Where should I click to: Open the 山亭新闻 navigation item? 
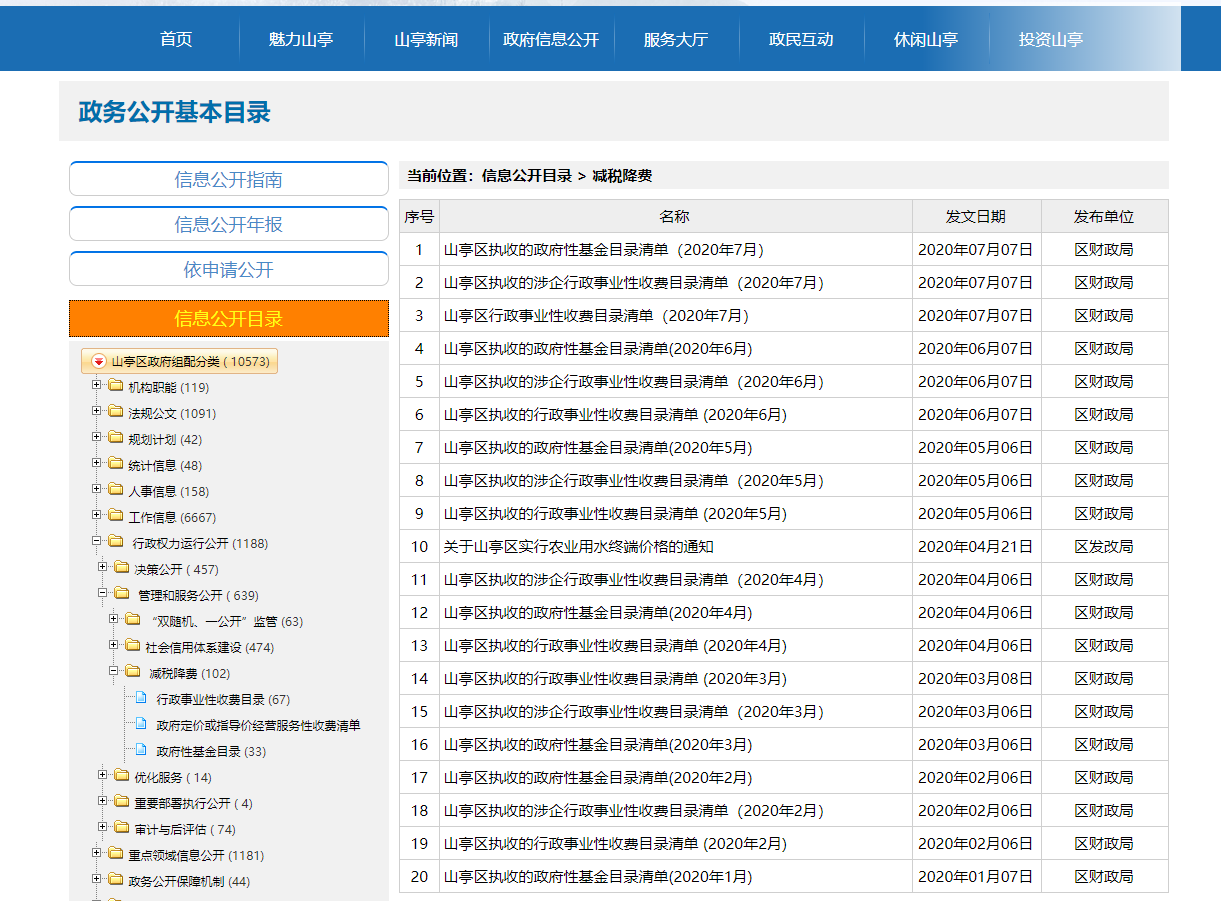tap(426, 40)
